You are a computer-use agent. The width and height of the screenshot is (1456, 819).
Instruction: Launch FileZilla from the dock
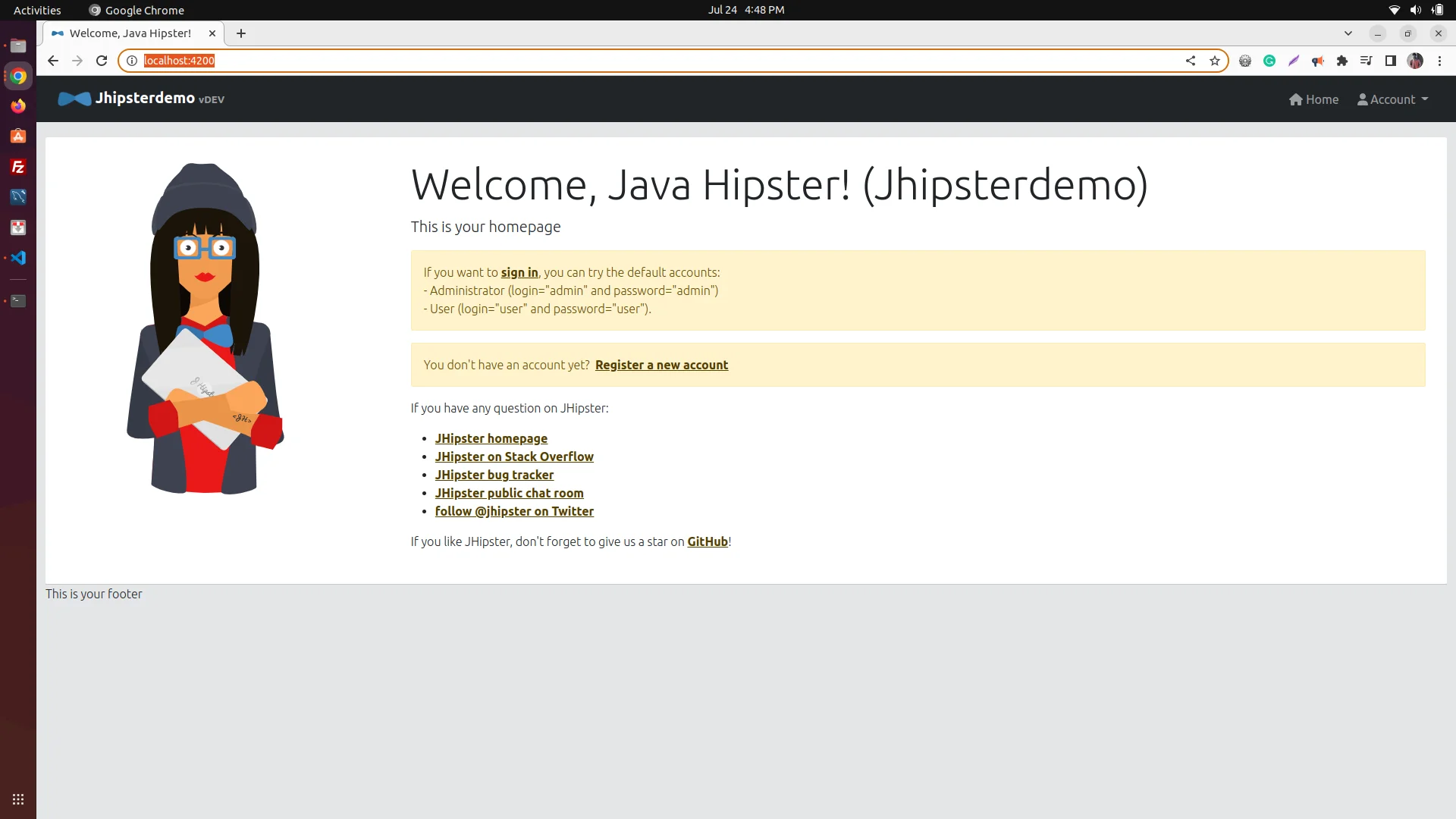coord(18,167)
